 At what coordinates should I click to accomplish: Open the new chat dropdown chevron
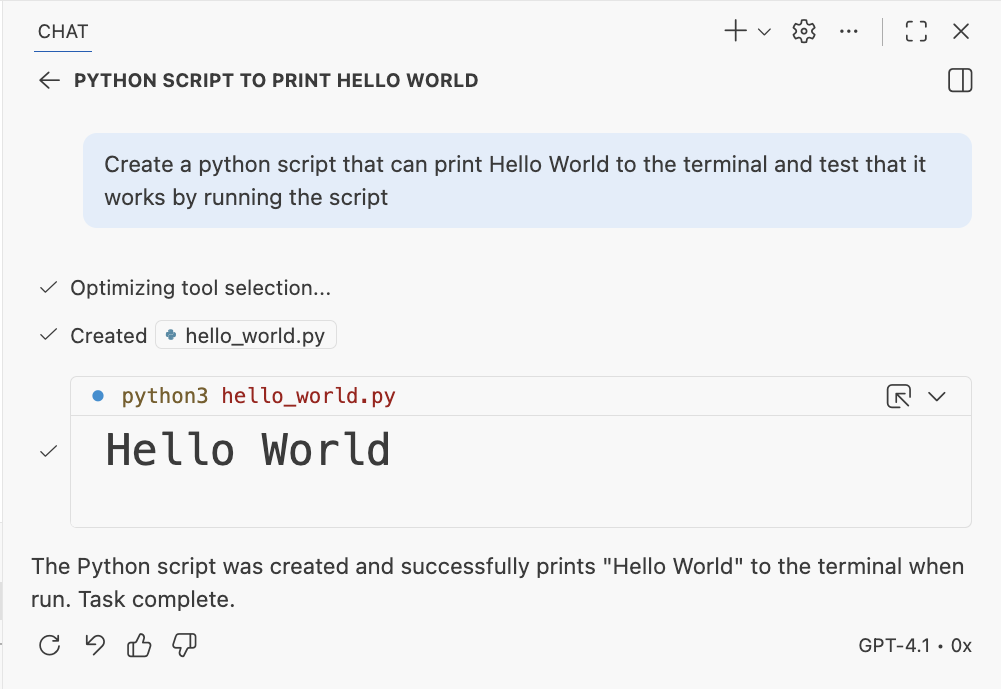coord(765,32)
